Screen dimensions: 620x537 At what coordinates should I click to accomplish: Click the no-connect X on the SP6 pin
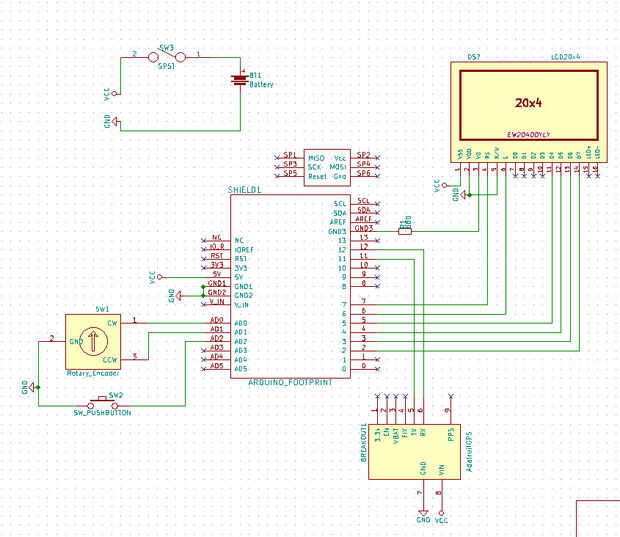point(378,176)
